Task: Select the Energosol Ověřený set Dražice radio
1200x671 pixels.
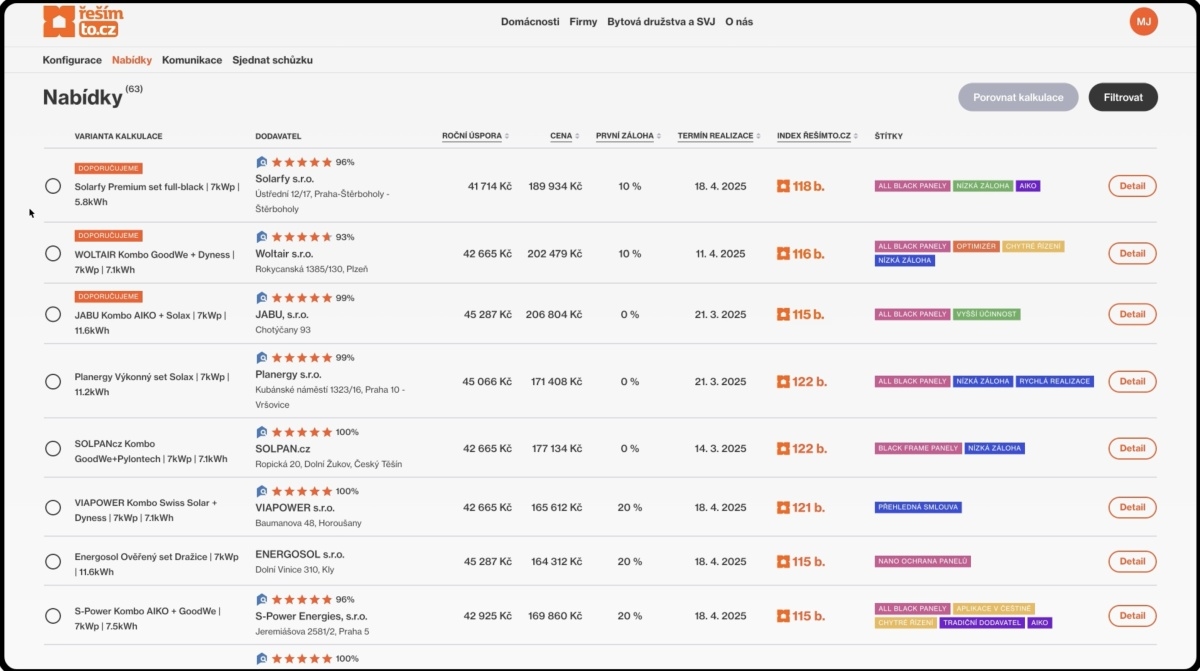Action: (53, 562)
